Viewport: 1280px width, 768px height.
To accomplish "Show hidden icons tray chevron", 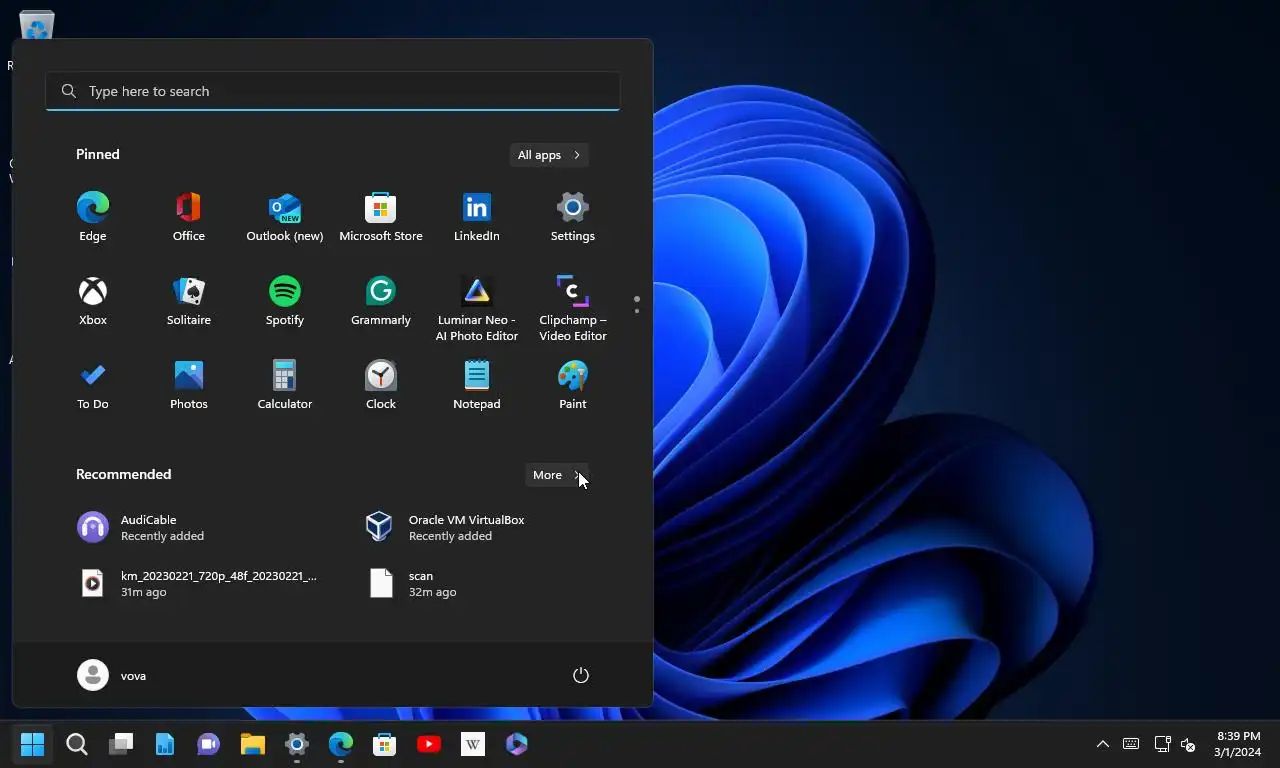I will point(1102,744).
